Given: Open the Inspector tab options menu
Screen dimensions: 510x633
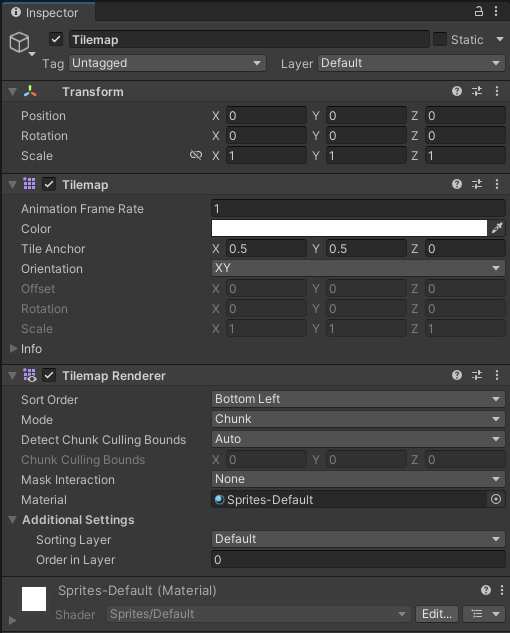Looking at the screenshot, I should point(496,11).
